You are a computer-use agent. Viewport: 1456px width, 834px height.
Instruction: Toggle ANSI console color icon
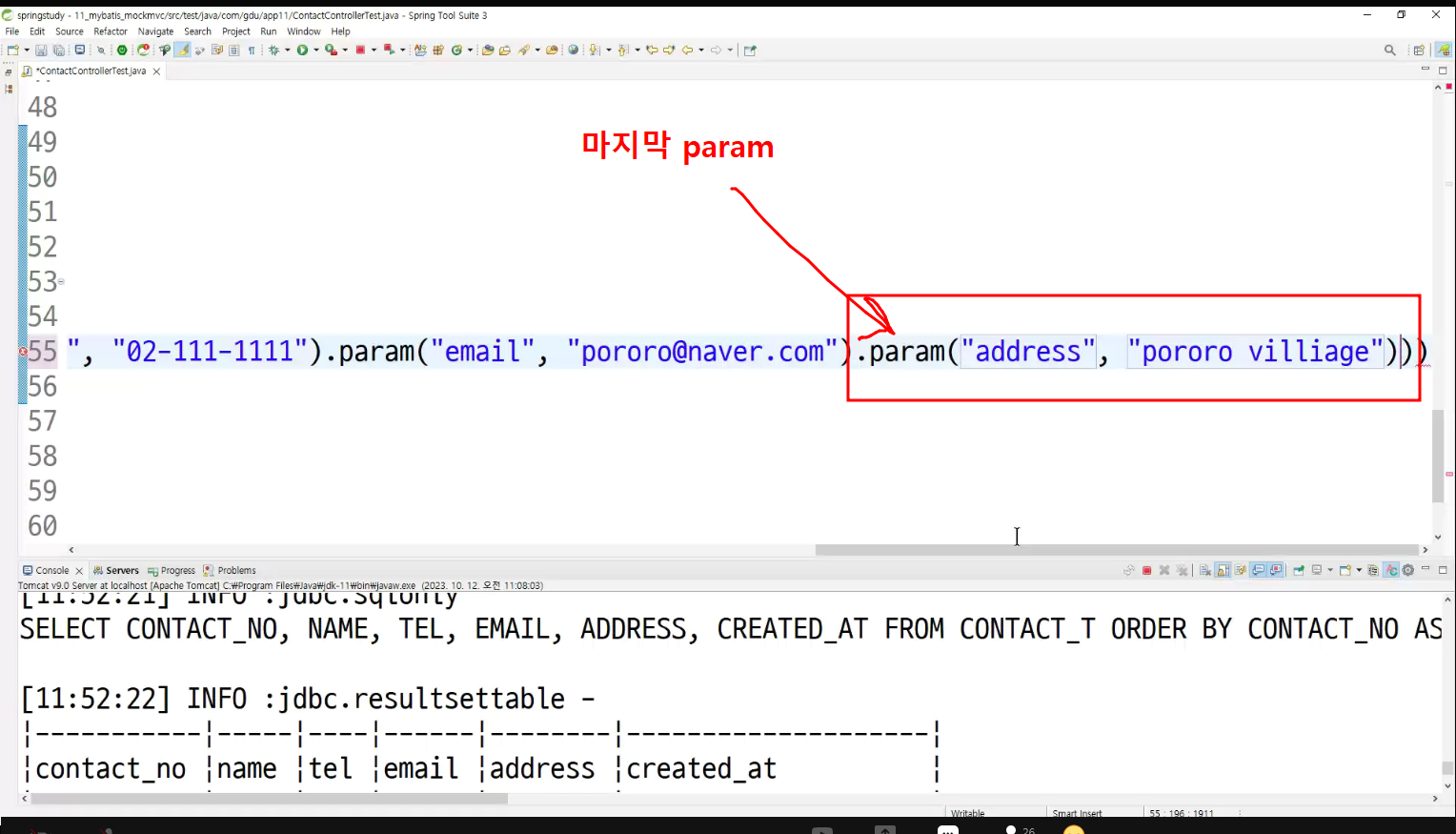(x=1391, y=570)
